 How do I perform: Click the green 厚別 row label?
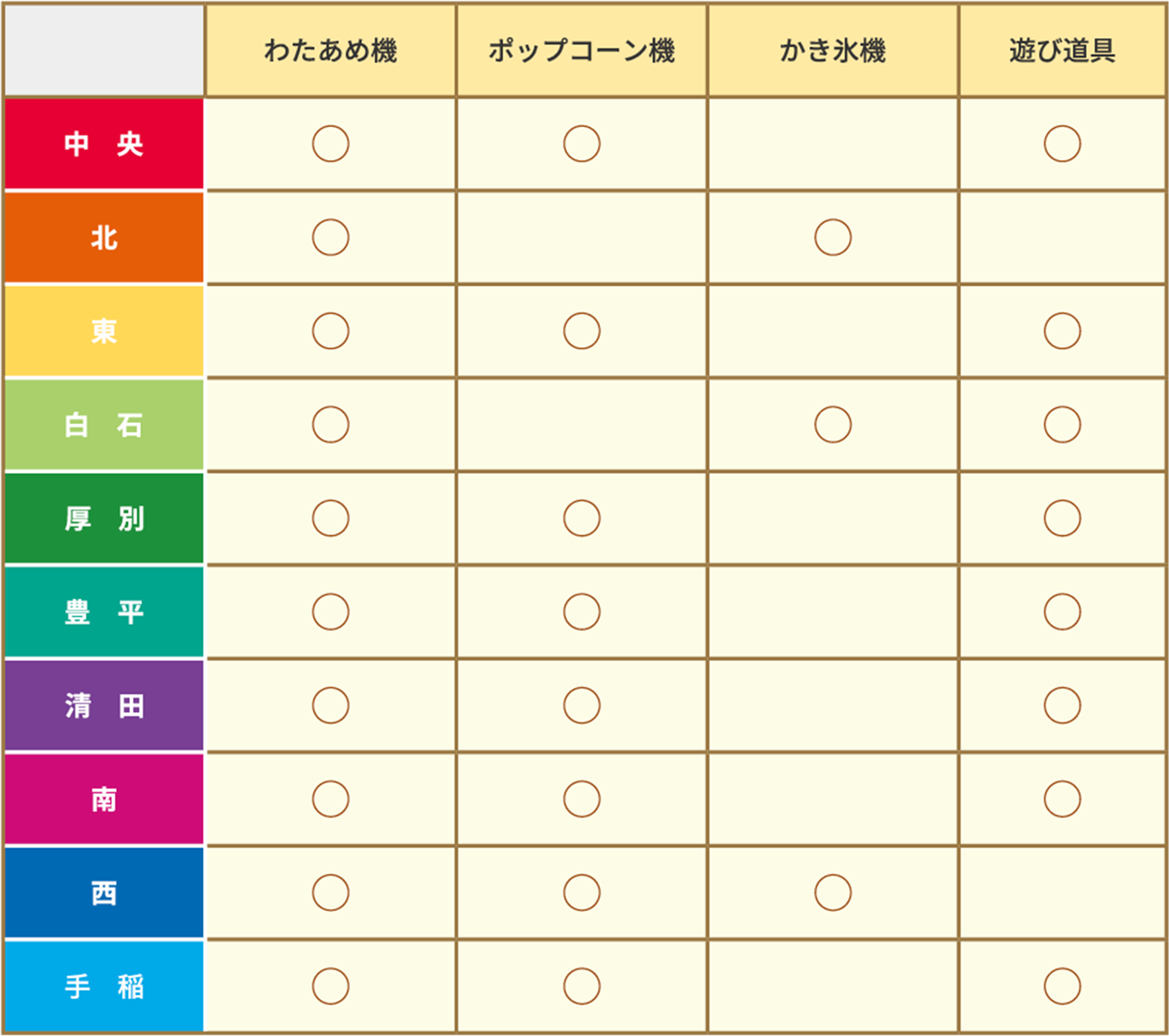coord(104,518)
